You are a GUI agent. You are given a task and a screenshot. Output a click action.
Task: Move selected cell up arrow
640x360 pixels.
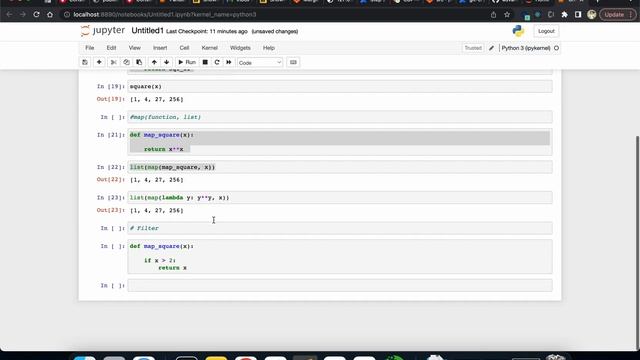pyautogui.click(x=154, y=62)
